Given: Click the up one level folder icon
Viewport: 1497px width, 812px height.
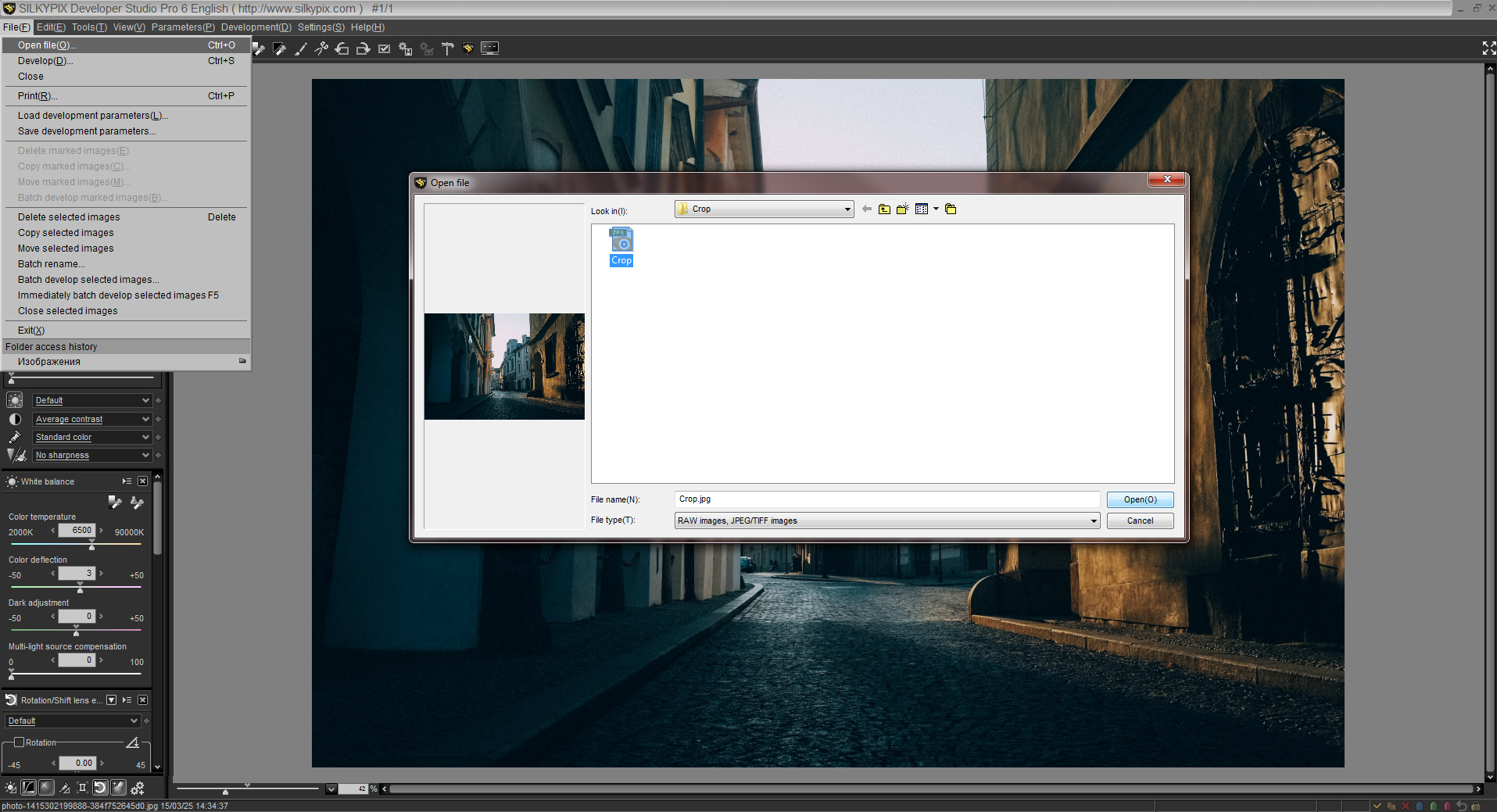Looking at the screenshot, I should [x=884, y=209].
